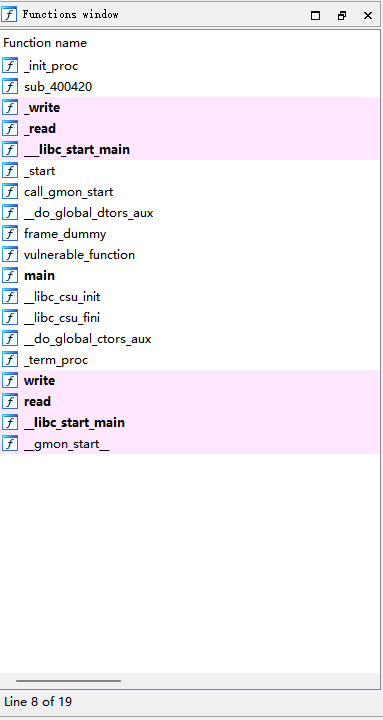The height and width of the screenshot is (720, 383).
Task: Click the function icon beside __libc_csu_init
Action: (x=10, y=297)
